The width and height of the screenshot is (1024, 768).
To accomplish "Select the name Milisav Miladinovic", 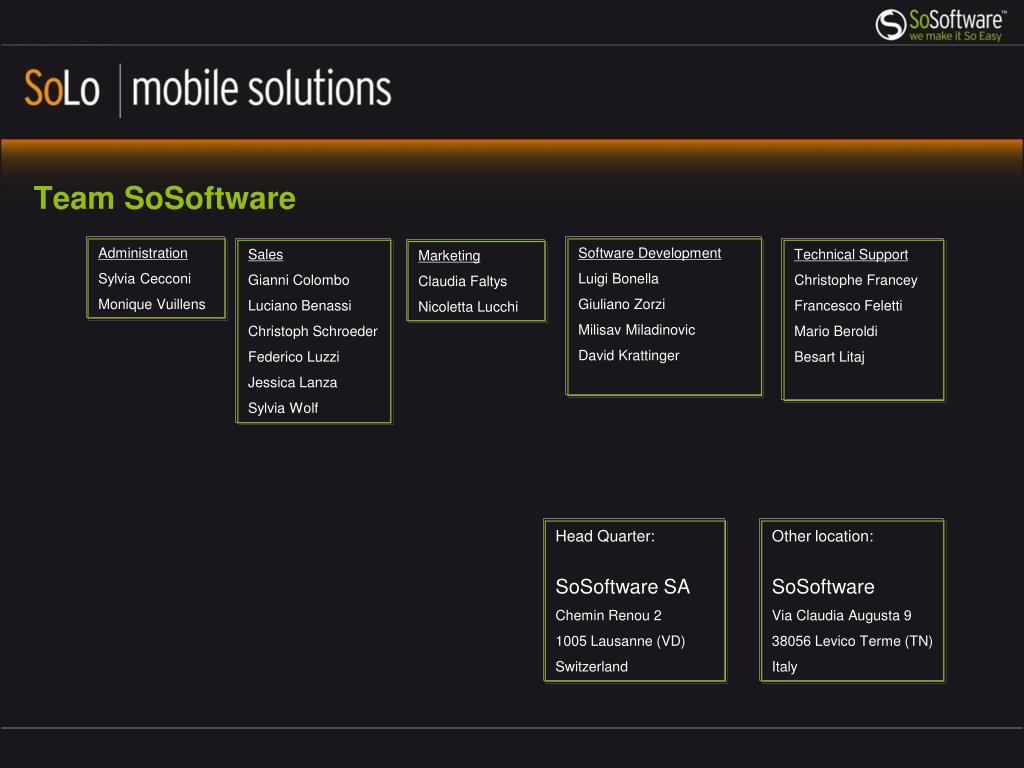I will pos(637,330).
